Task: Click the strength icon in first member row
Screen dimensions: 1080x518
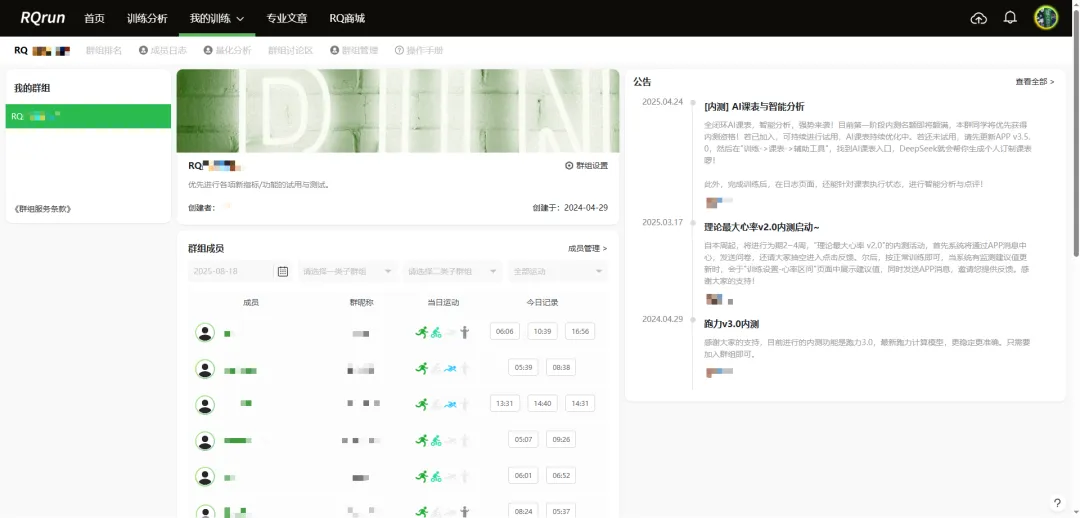Action: coord(464,332)
